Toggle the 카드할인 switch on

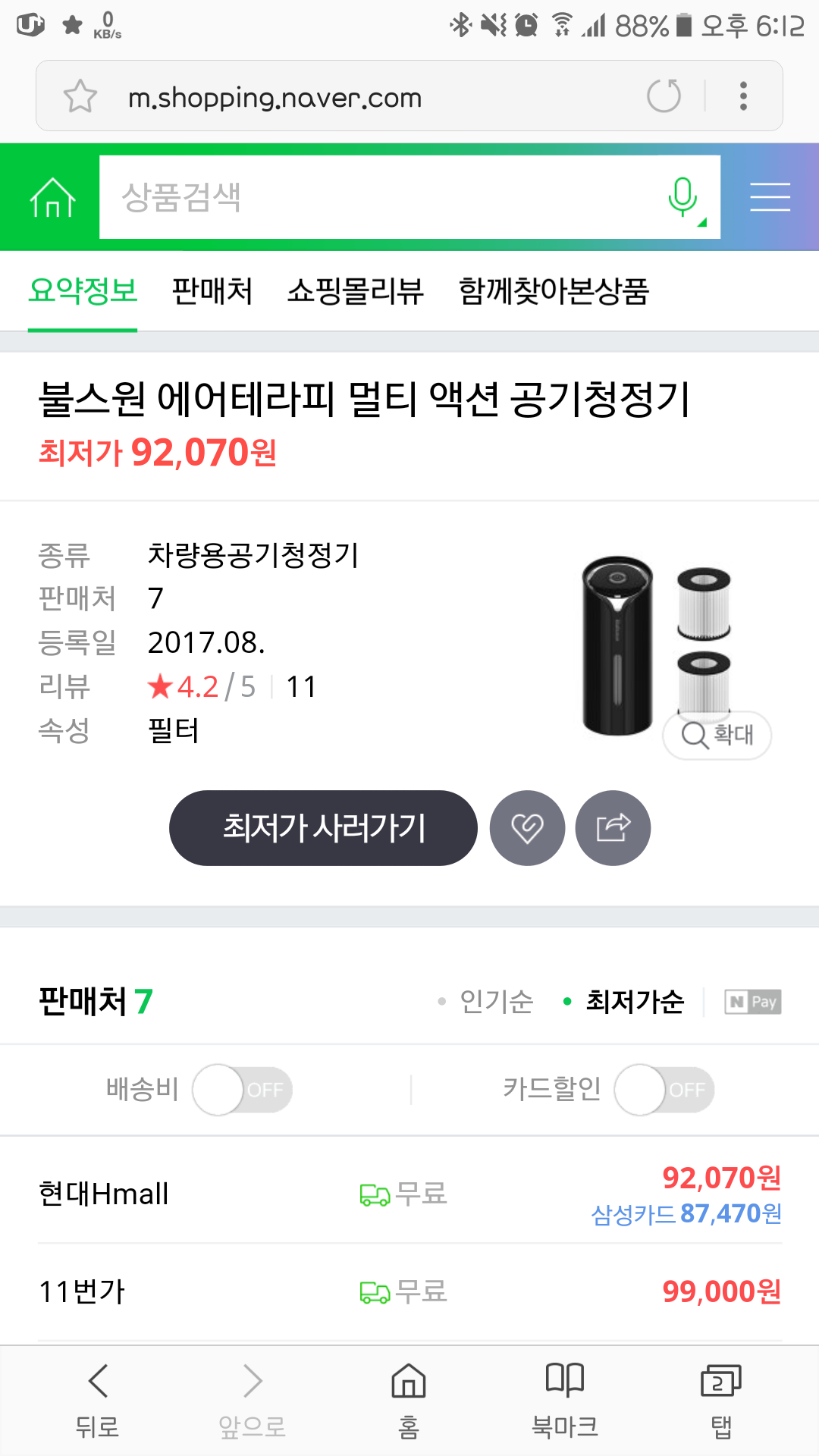664,1090
